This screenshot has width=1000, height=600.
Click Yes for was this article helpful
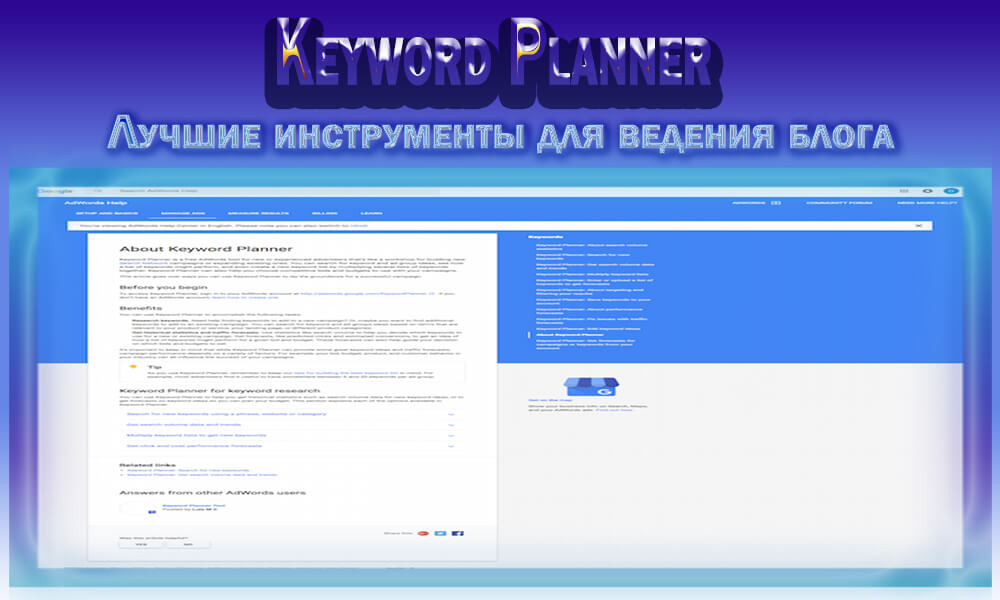(142, 545)
